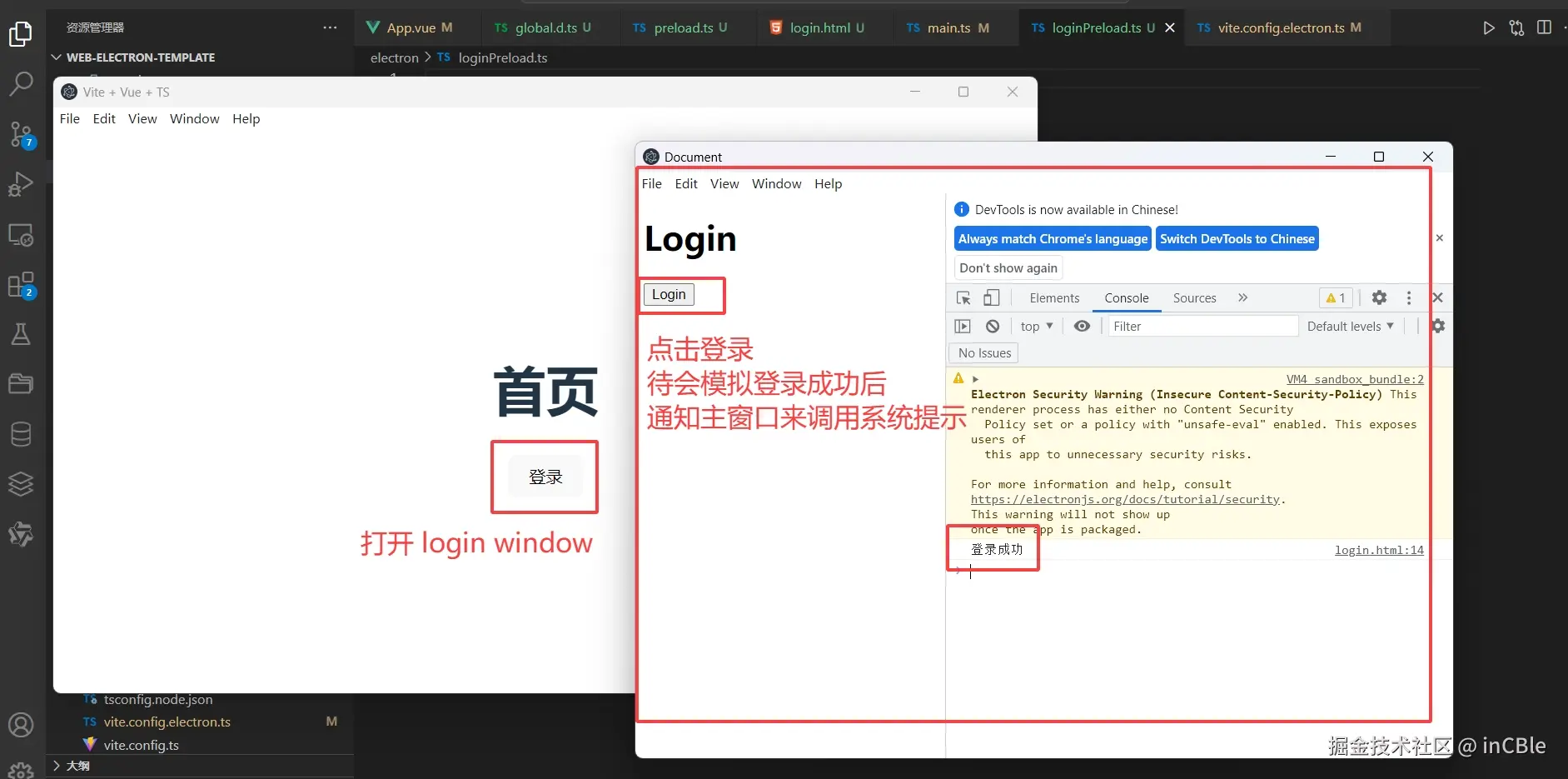Open Window menu in Document window
Viewport: 1568px width, 779px height.
[777, 183]
